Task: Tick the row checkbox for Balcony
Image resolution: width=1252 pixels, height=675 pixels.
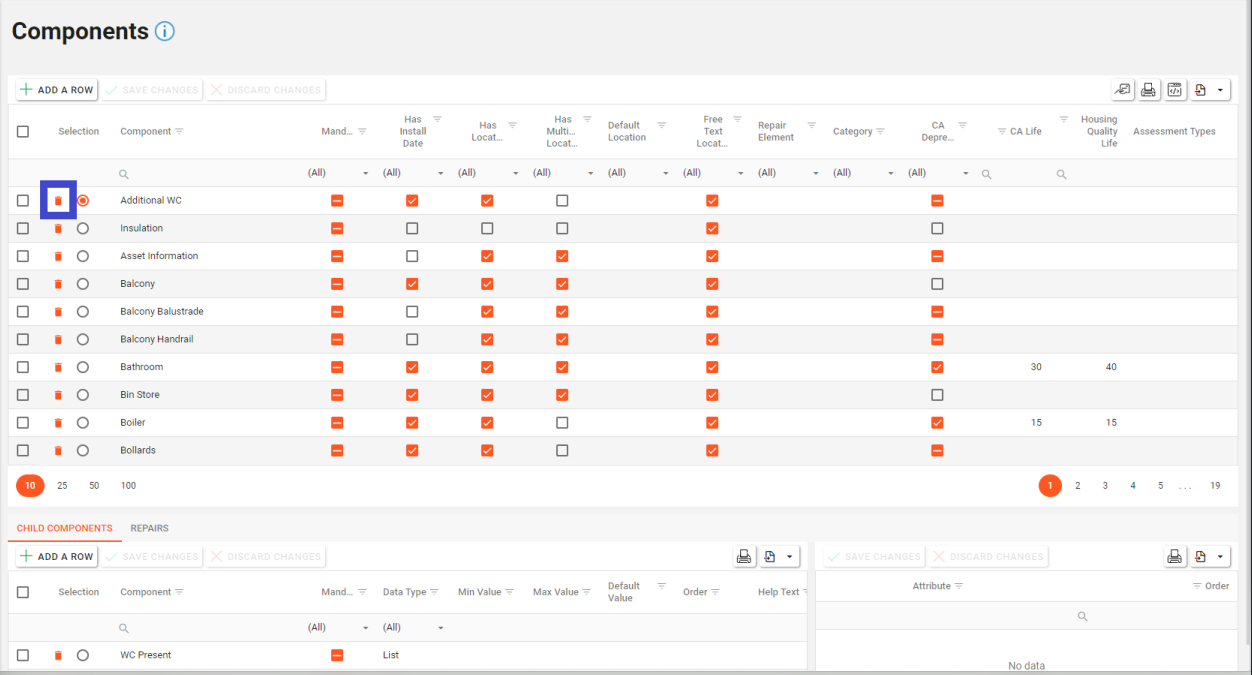Action: point(23,284)
